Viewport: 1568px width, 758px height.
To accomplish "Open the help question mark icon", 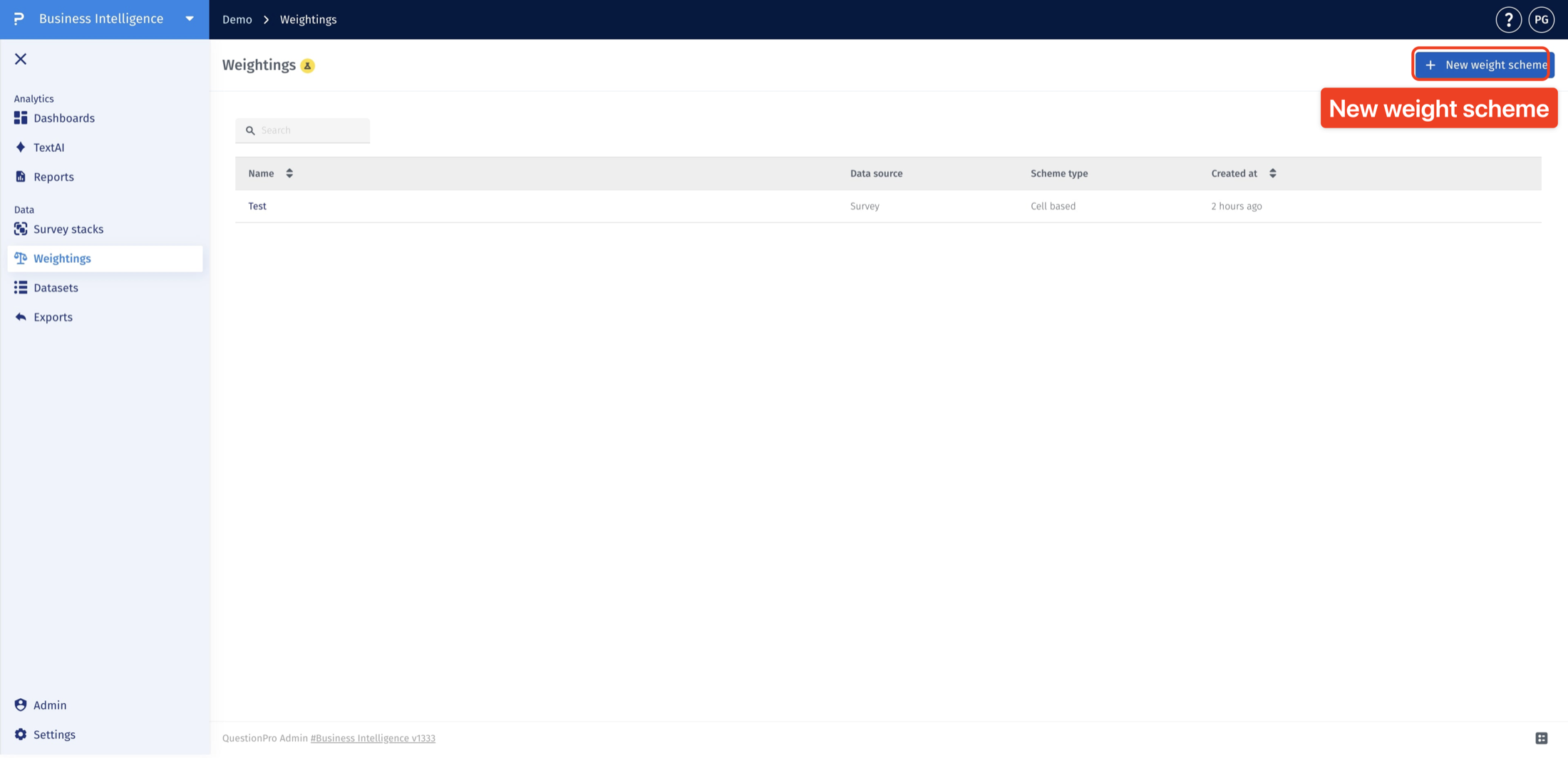I will point(1508,20).
